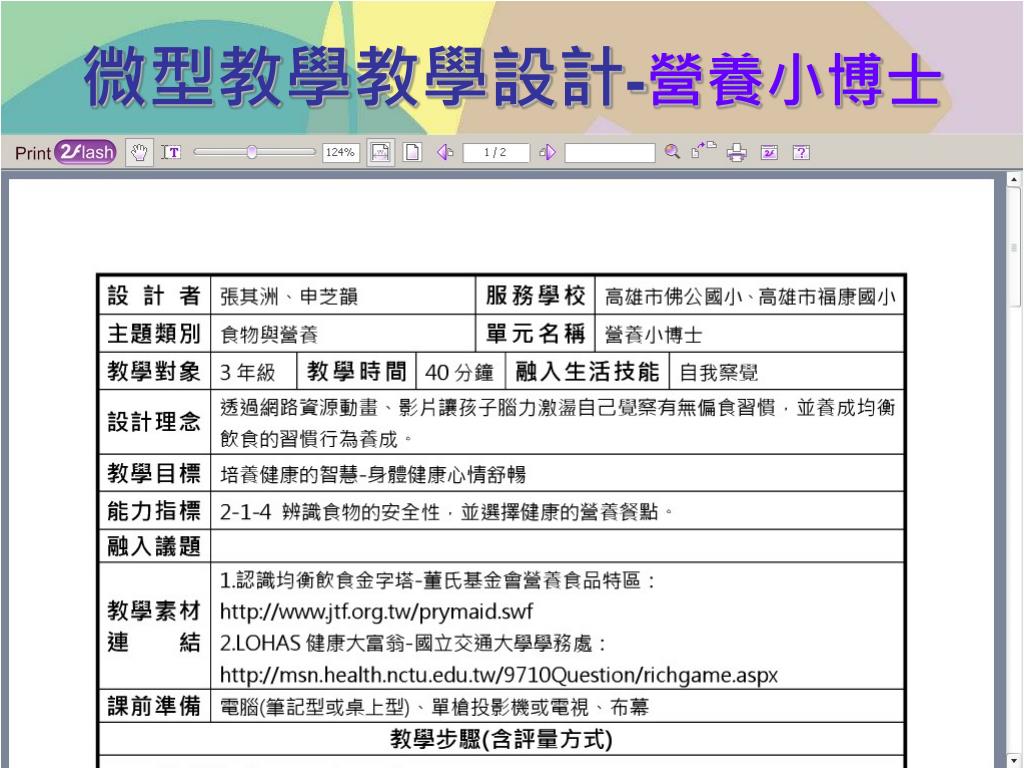Open document in new window icon

[x=704, y=151]
